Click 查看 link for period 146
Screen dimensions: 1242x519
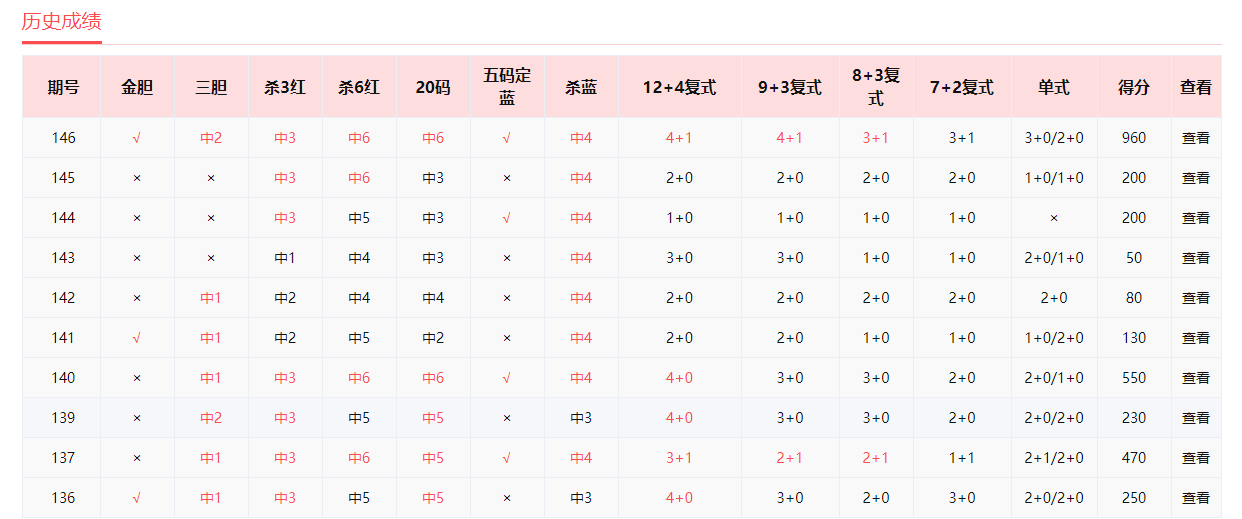tap(1195, 138)
